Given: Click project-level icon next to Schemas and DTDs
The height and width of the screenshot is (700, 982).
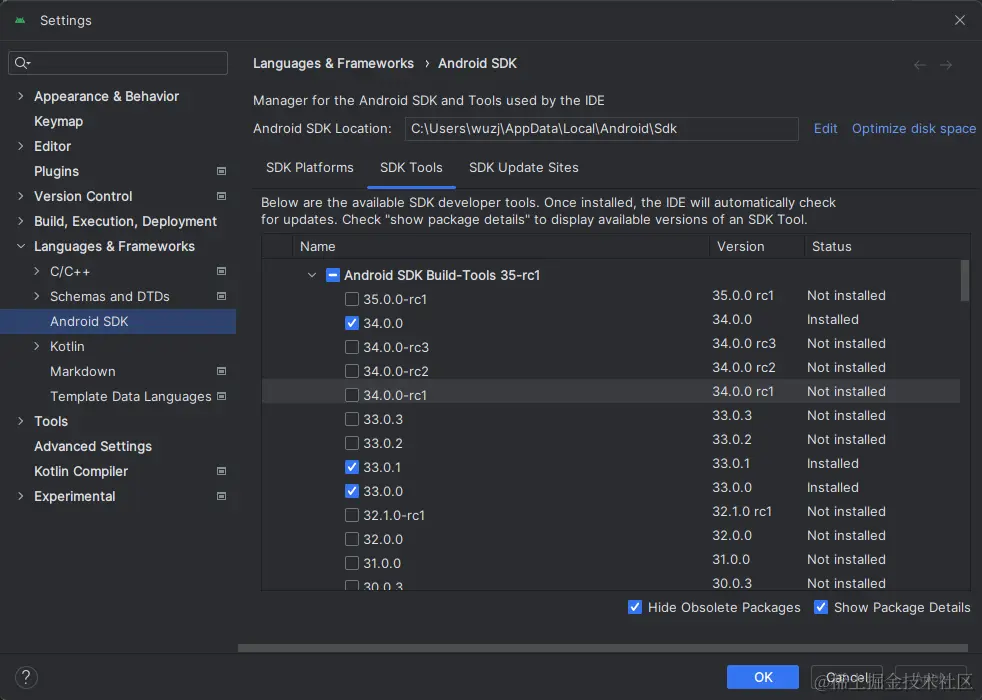Looking at the screenshot, I should 221,296.
